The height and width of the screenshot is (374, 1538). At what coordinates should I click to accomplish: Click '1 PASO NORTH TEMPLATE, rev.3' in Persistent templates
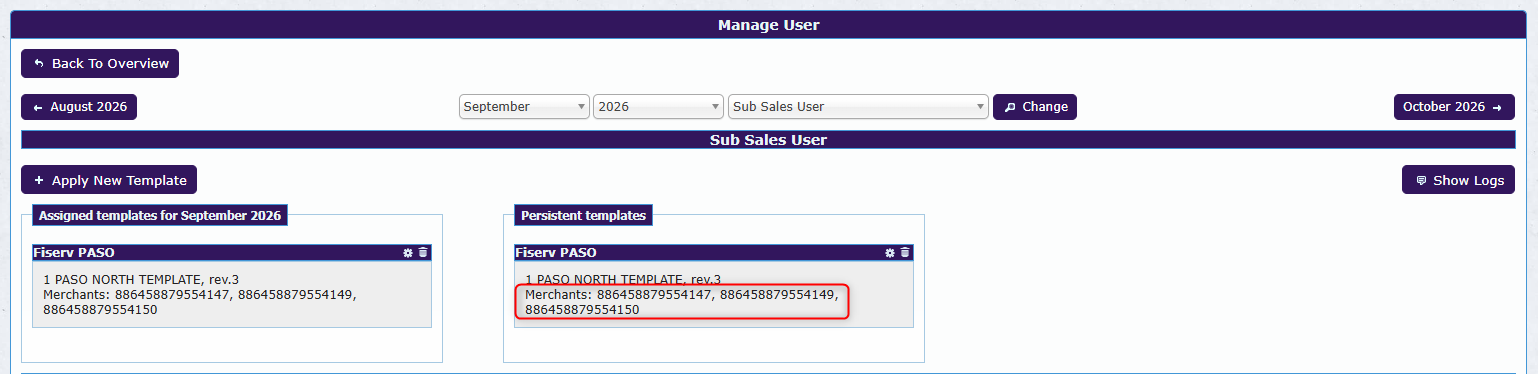[623, 280]
